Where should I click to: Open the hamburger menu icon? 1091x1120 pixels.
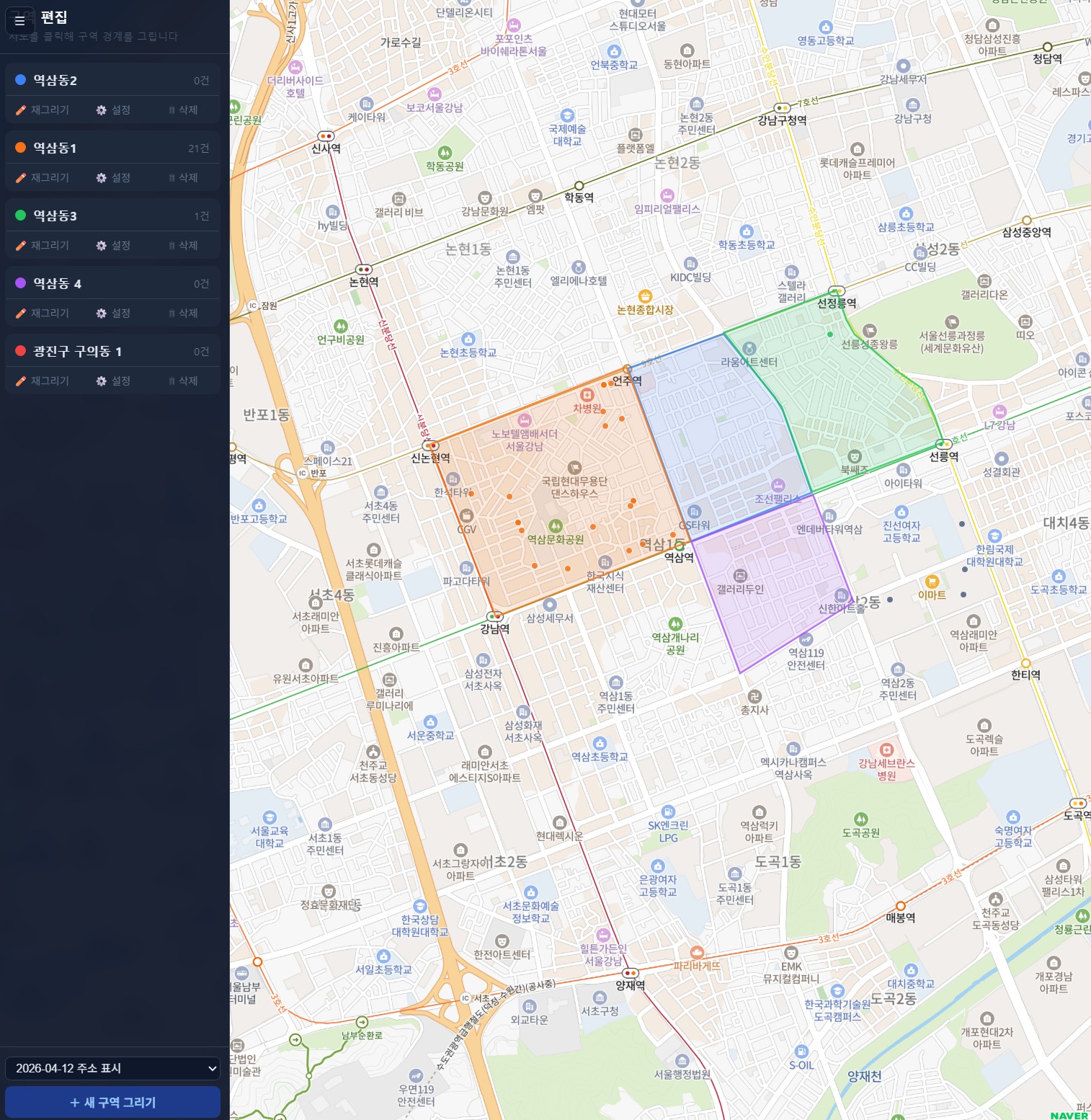coord(19,21)
